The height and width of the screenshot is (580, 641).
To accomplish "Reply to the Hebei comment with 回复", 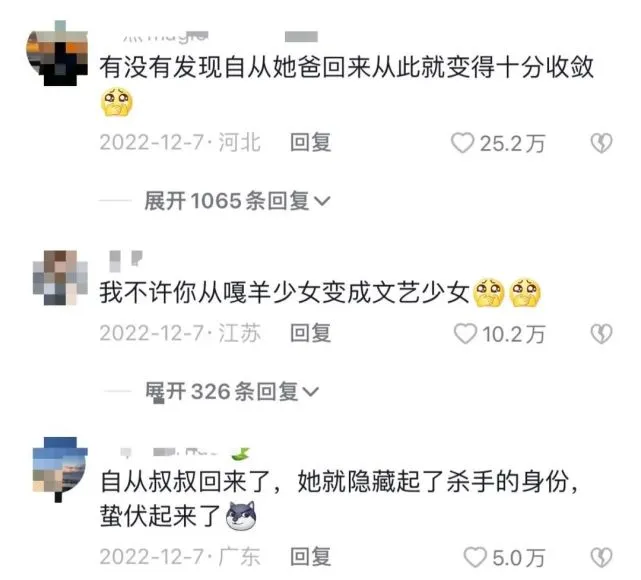I will [311, 143].
